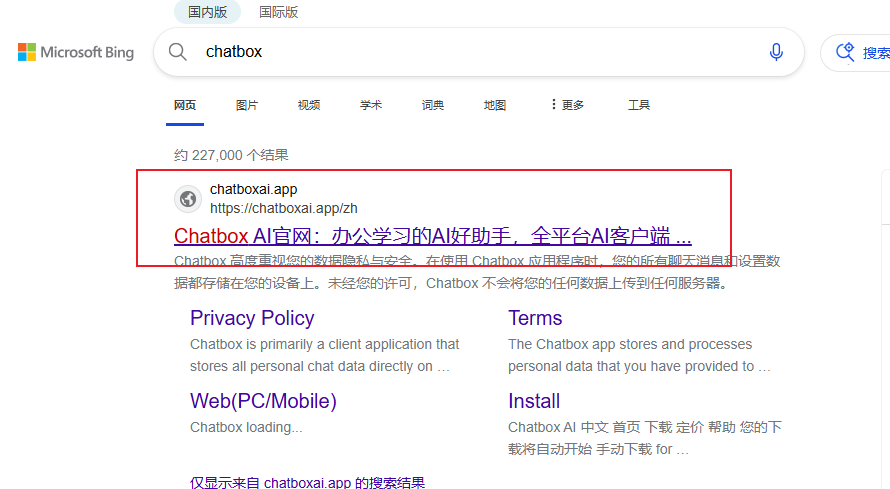Click the Privacy Policy description snippet
The image size is (890, 489).
point(325,355)
